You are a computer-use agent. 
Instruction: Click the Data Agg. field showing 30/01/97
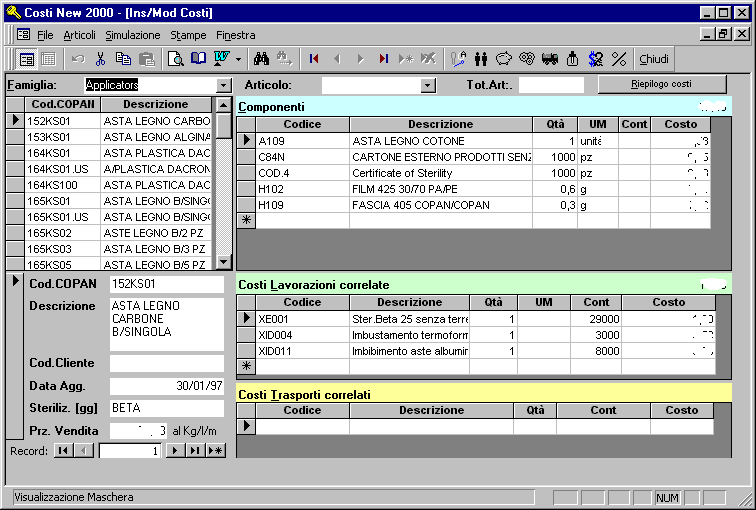pyautogui.click(x=167, y=386)
